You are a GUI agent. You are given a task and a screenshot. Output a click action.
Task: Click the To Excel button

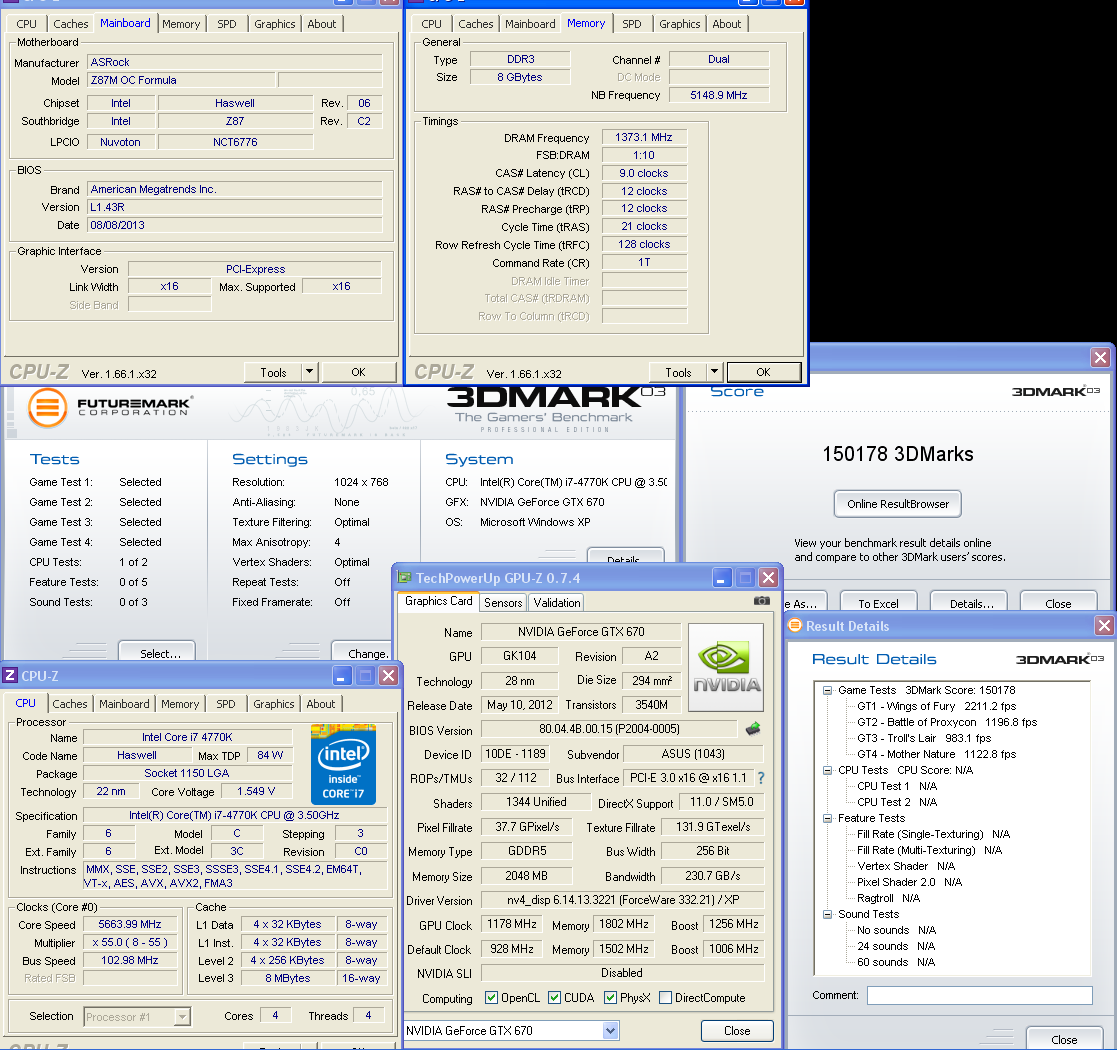(x=878, y=602)
